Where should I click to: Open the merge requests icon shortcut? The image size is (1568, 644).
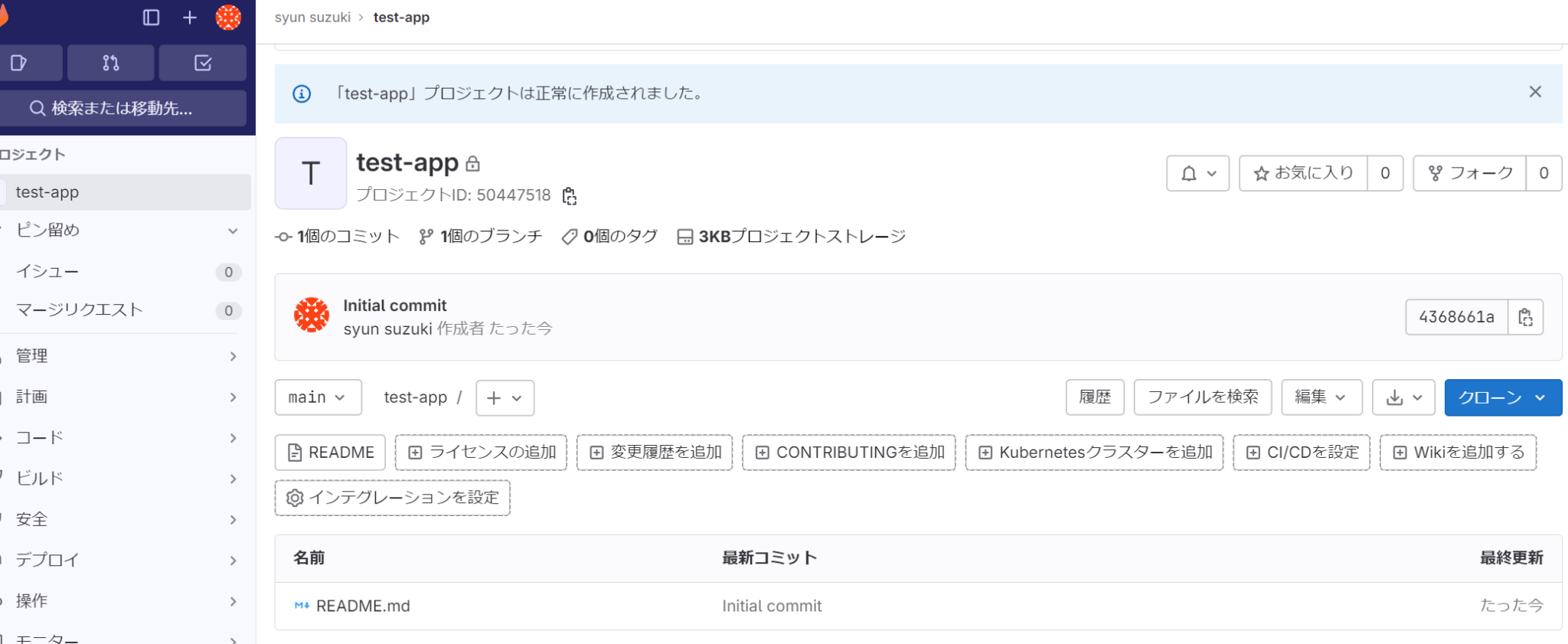click(x=111, y=63)
